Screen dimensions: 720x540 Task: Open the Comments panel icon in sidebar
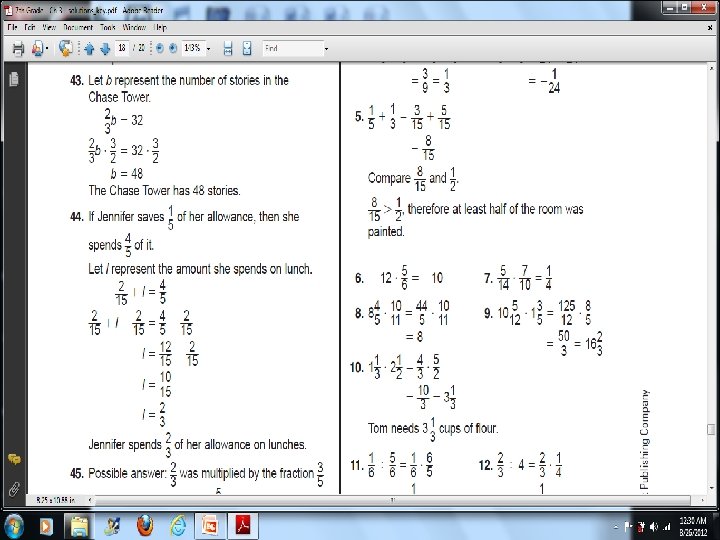tap(14, 459)
